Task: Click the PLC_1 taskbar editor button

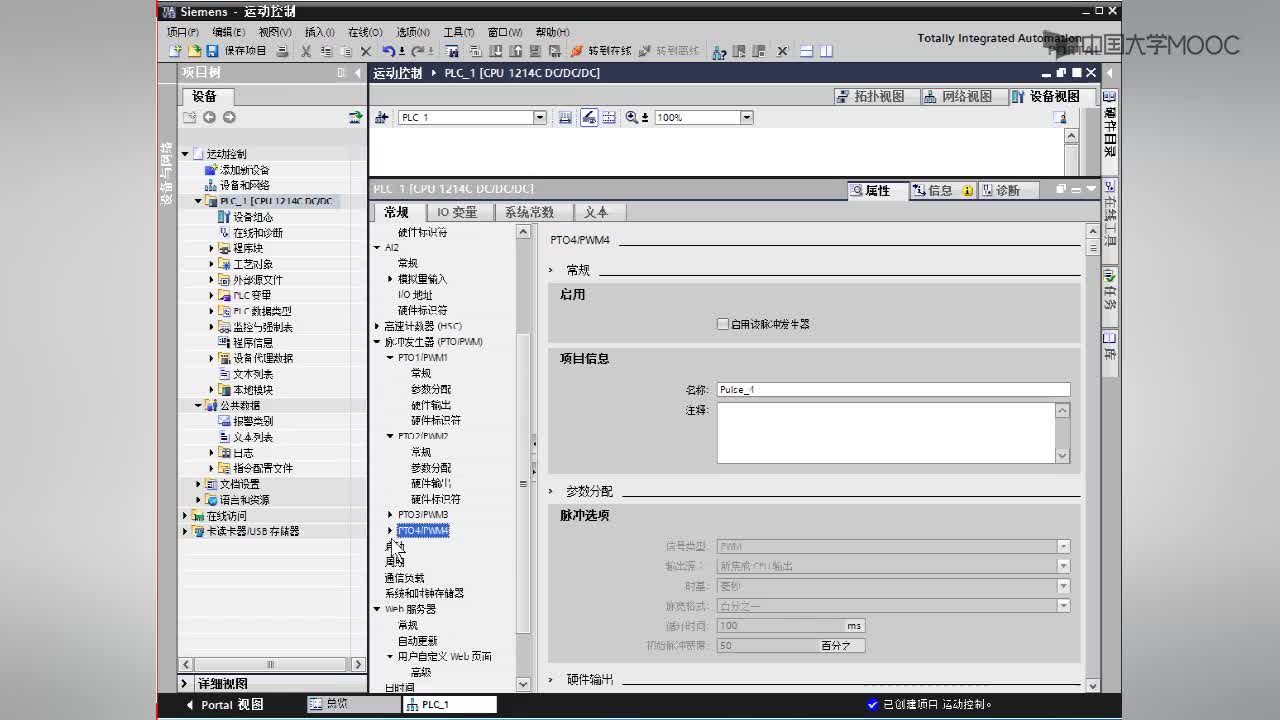Action: click(x=450, y=704)
